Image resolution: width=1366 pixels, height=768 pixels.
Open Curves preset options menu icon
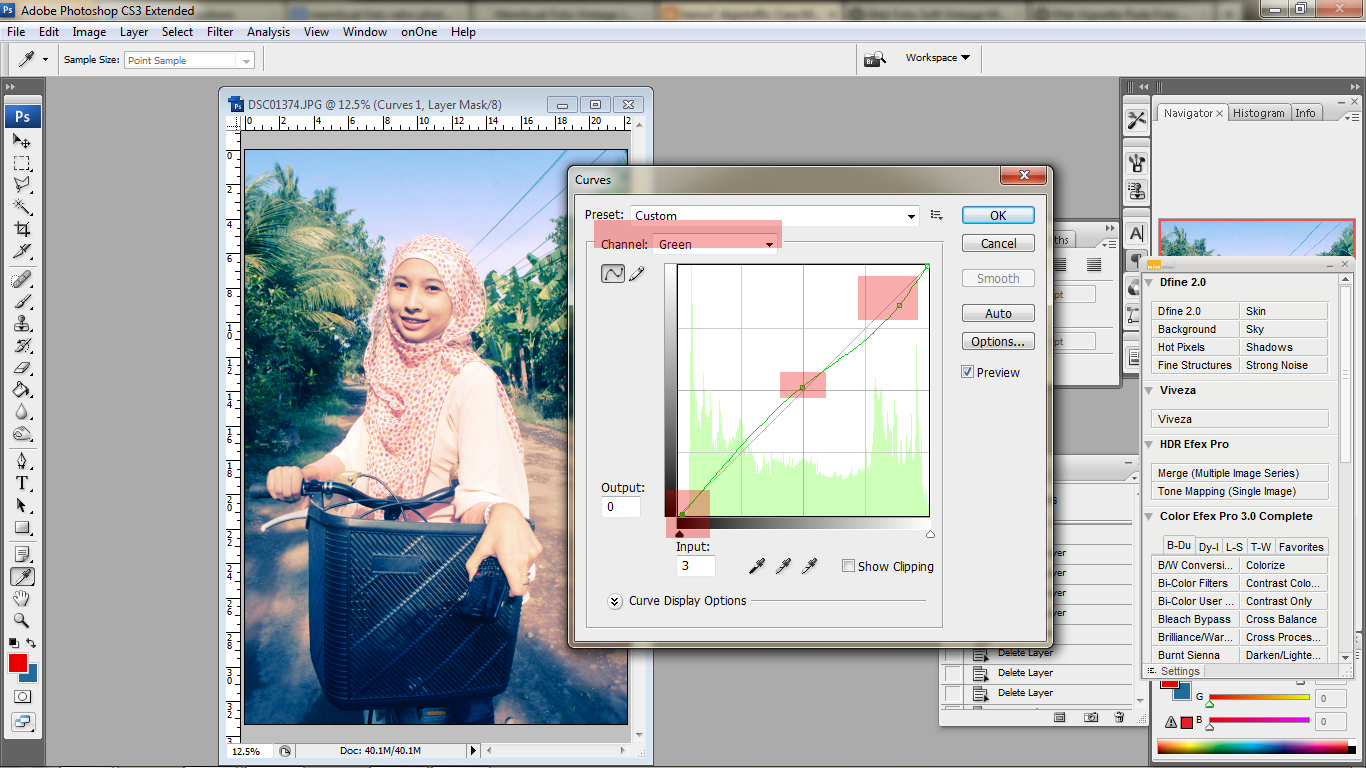937,215
